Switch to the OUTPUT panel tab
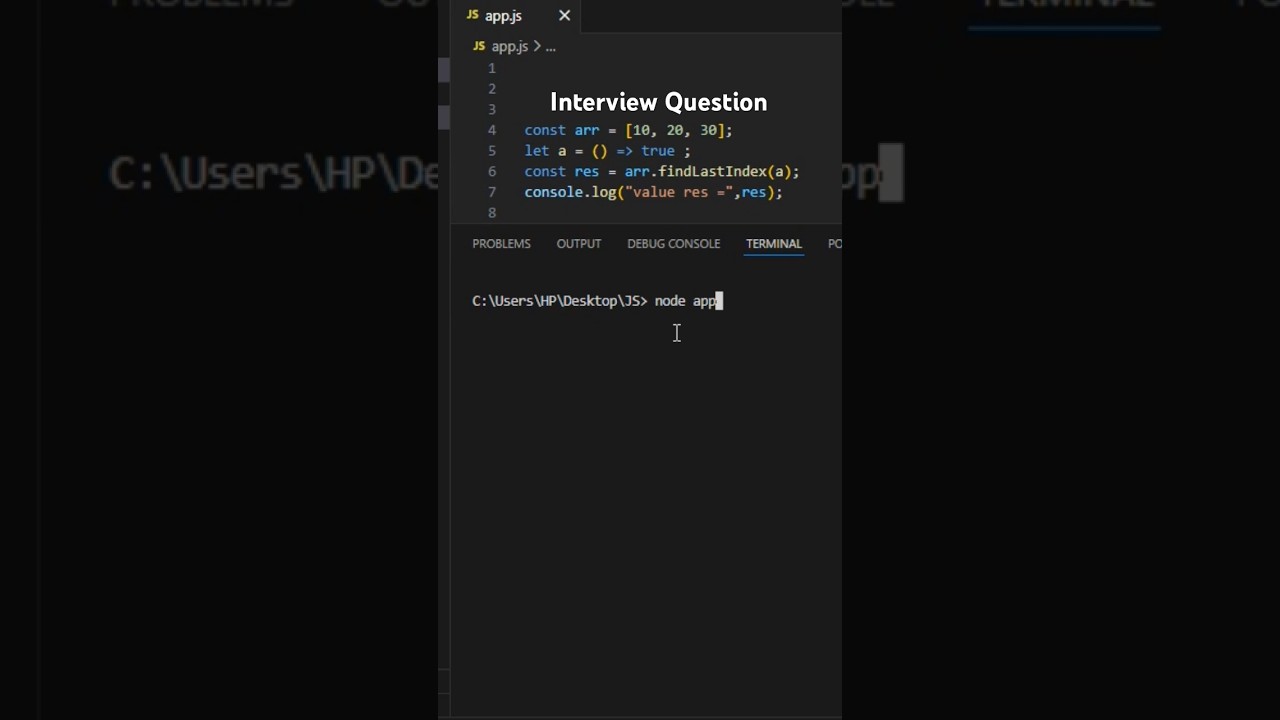Viewport: 1280px width, 720px height. (x=579, y=244)
